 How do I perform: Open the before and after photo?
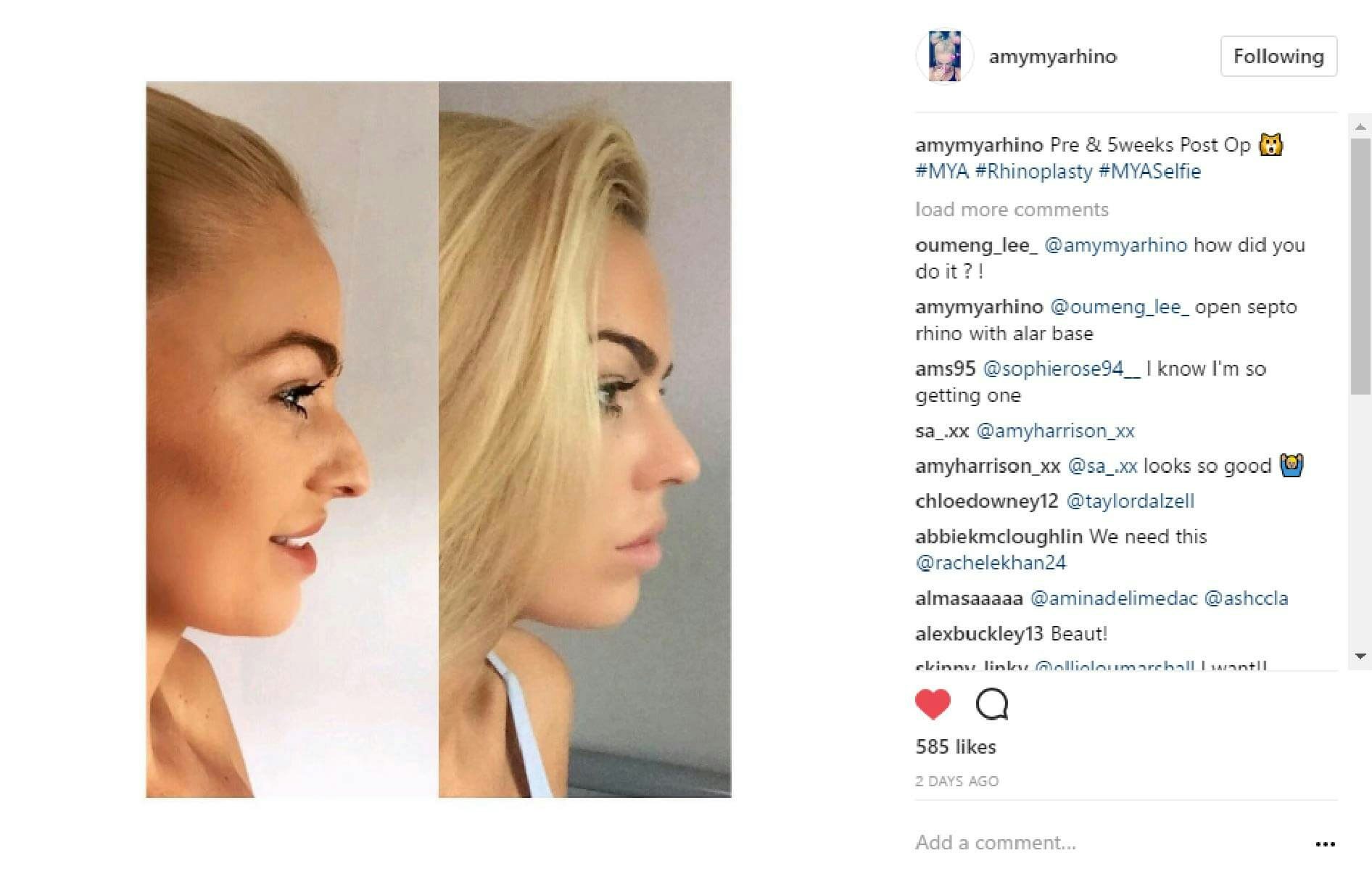point(439,440)
